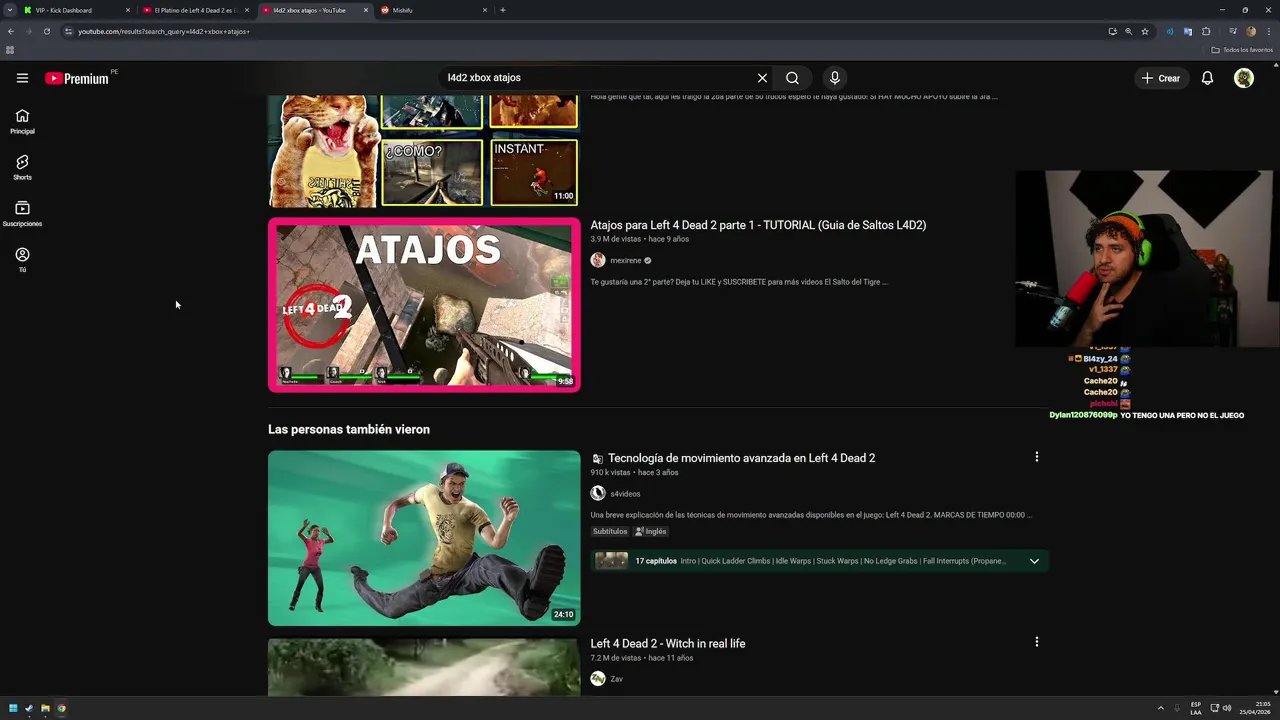Open more options for Witch in real life

coord(1036,642)
